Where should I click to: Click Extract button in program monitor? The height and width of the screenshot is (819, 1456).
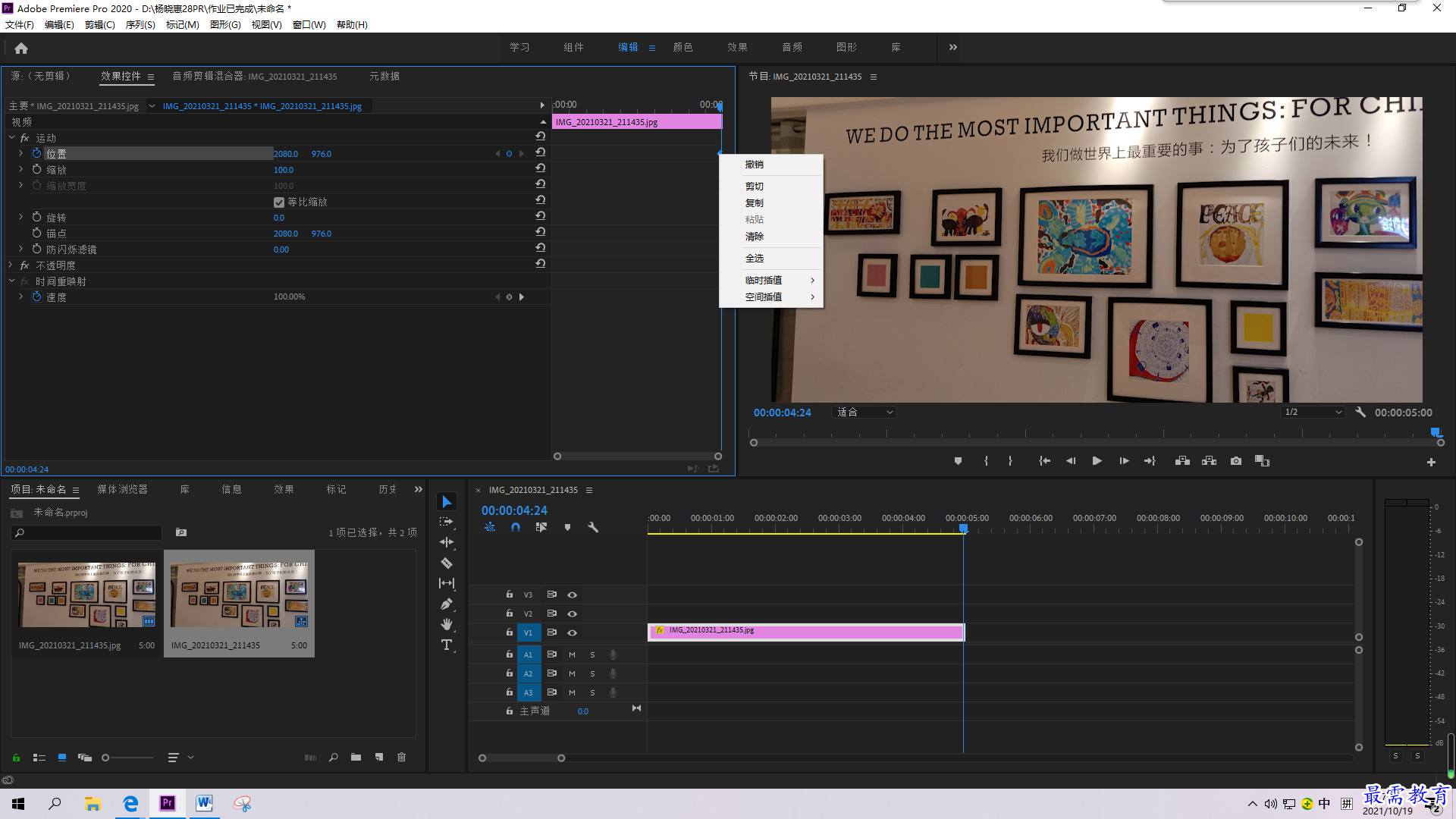point(1209,461)
